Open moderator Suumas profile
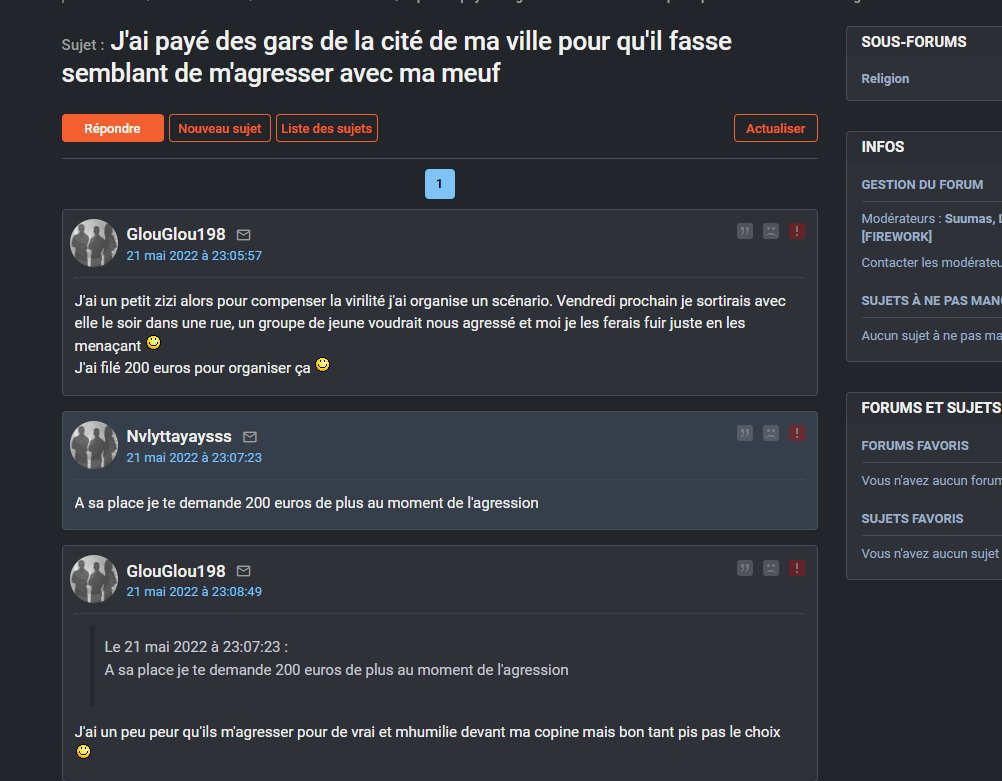 pos(969,219)
